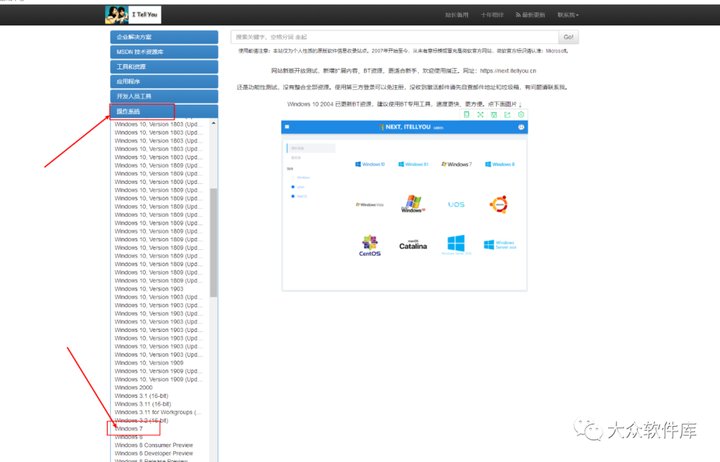The width and height of the screenshot is (720, 462).
Task: Expand the 应用程序 category
Action: (x=164, y=81)
